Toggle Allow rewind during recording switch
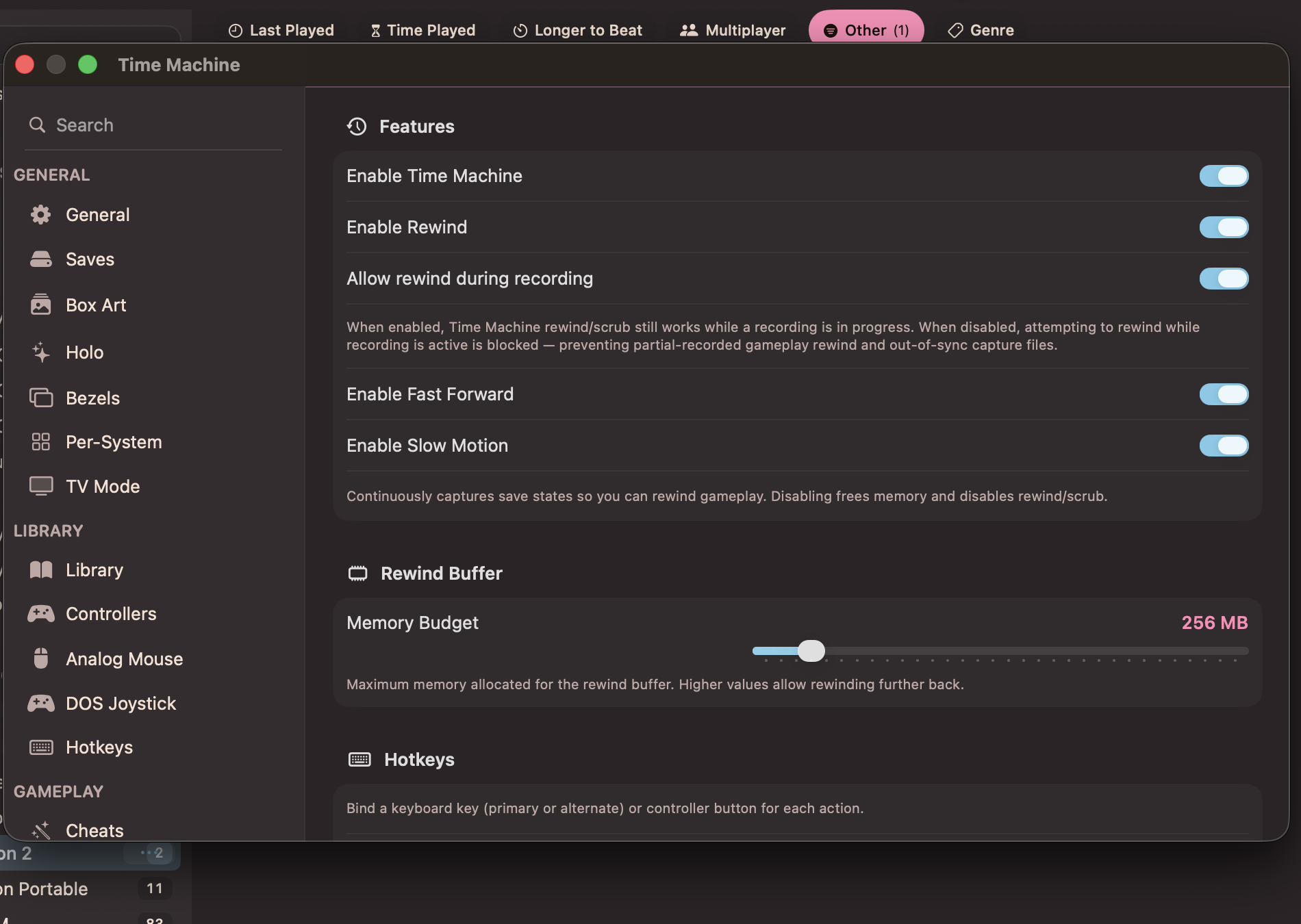This screenshot has height=924, width=1301. point(1224,279)
